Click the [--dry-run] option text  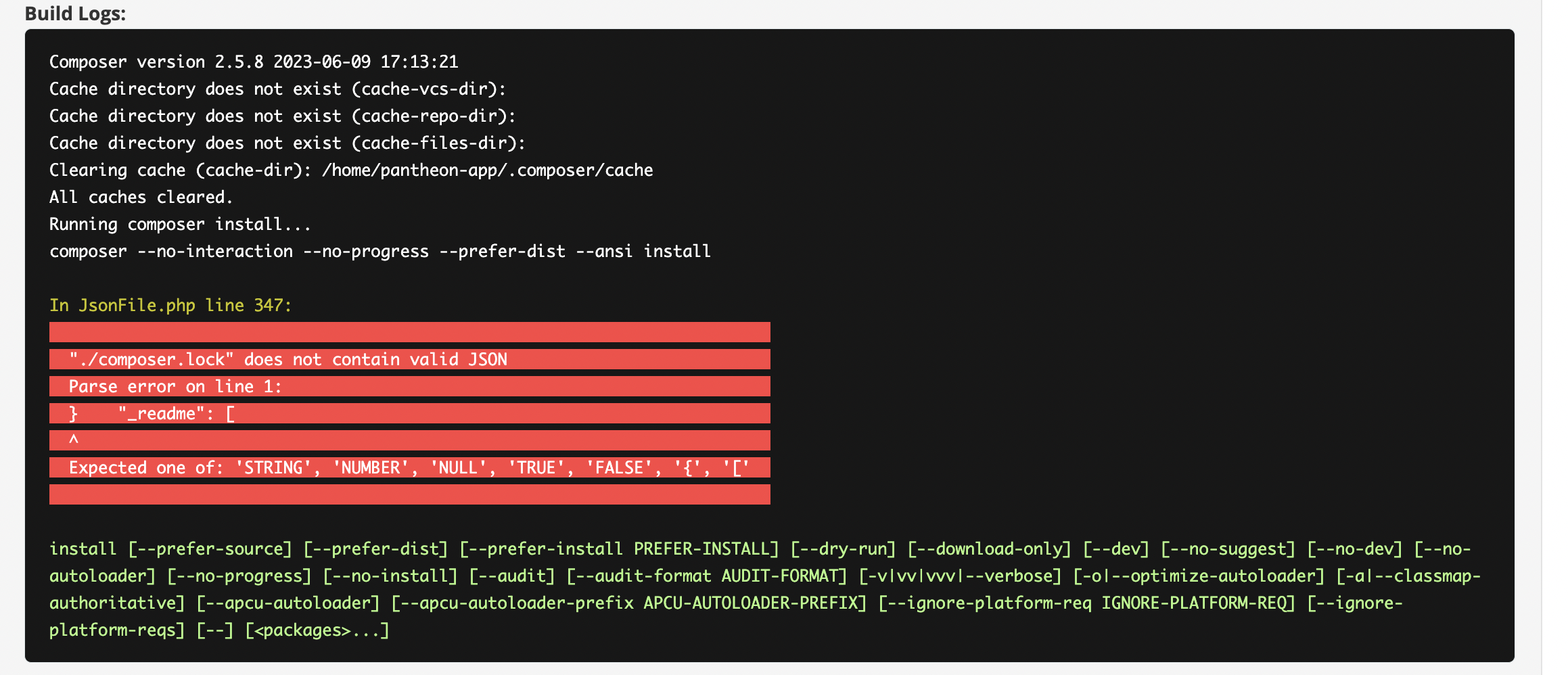click(843, 549)
